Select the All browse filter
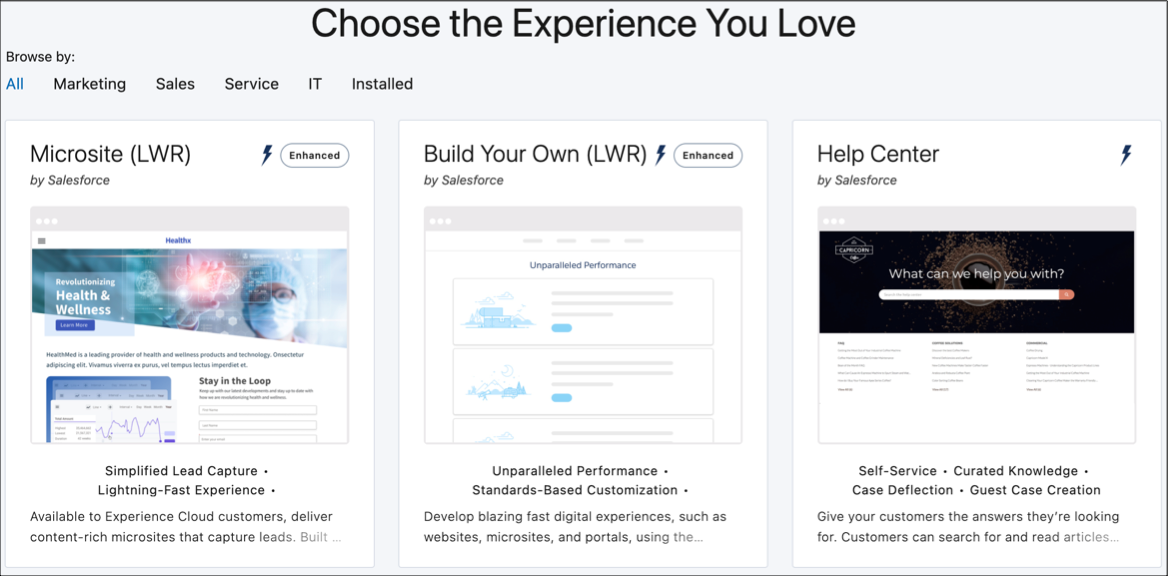 (15, 84)
